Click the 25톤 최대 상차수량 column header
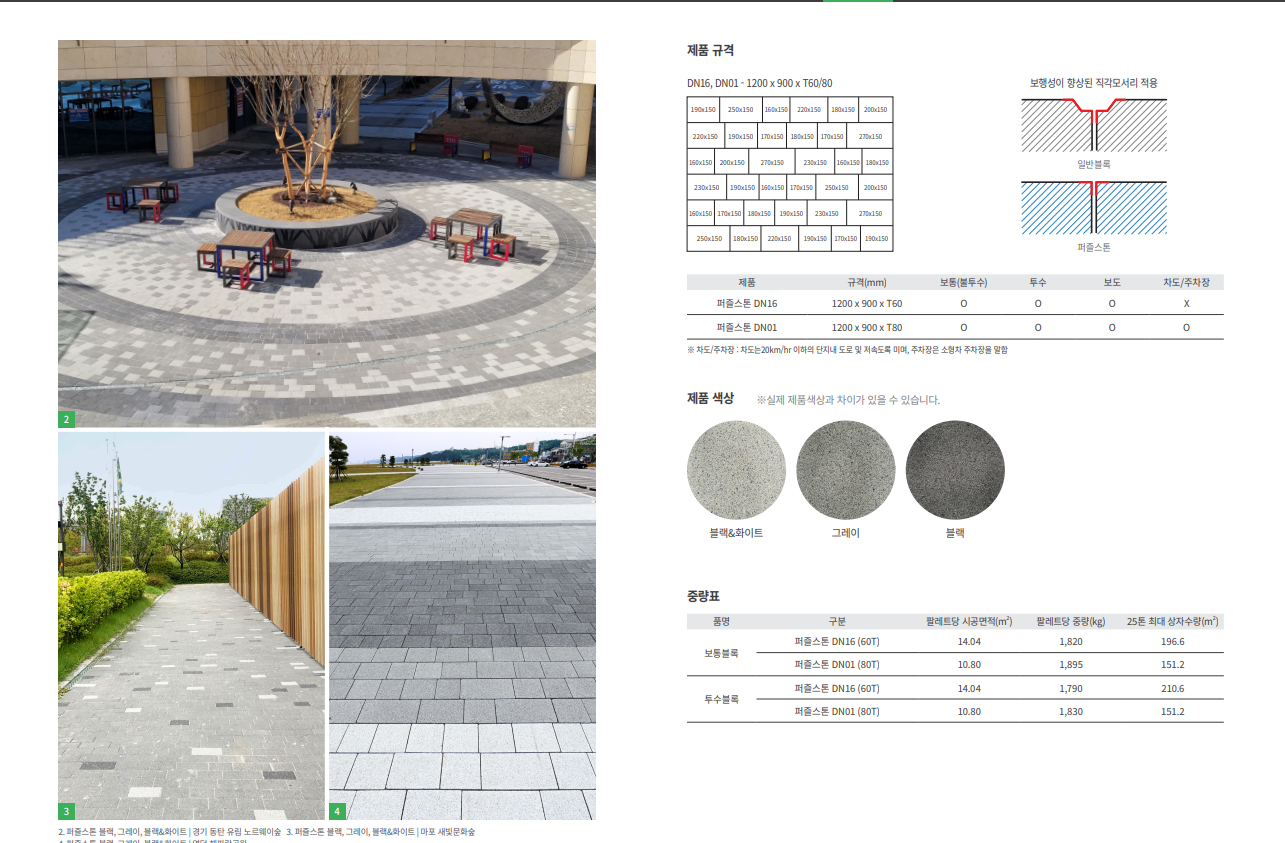 pos(1172,621)
